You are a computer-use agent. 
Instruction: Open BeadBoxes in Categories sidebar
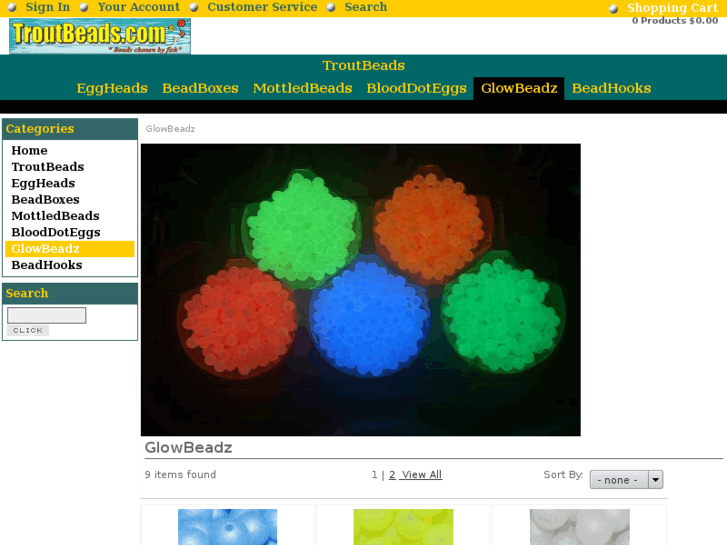[45, 199]
